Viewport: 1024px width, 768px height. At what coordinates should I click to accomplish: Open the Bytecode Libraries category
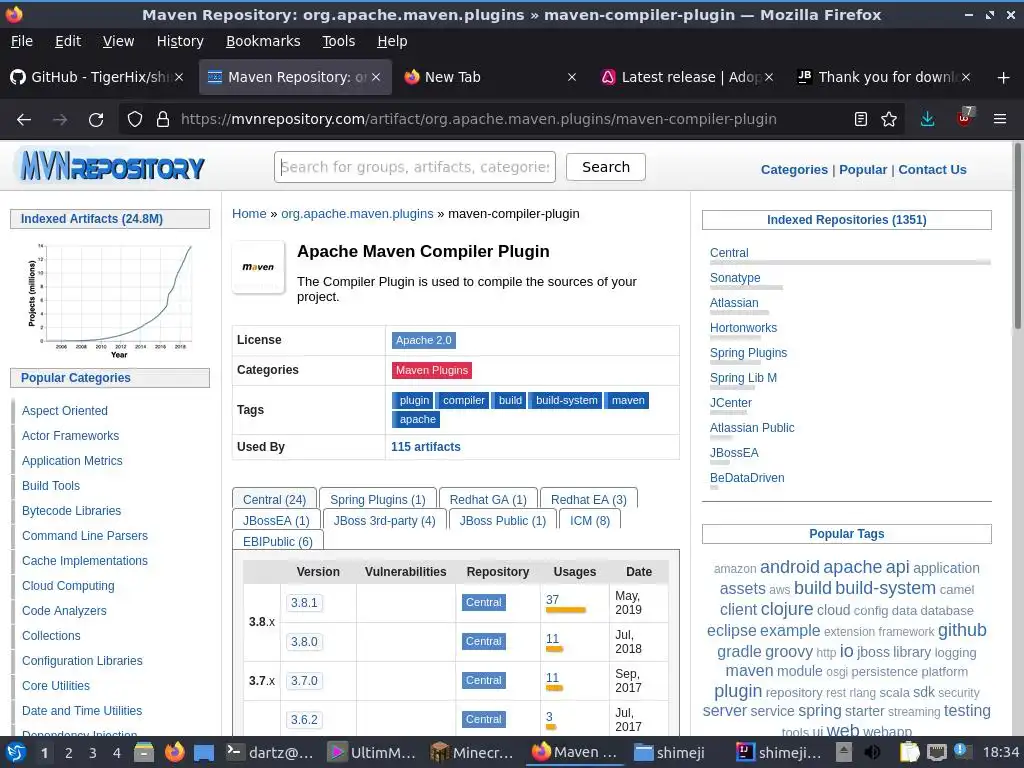(x=71, y=511)
